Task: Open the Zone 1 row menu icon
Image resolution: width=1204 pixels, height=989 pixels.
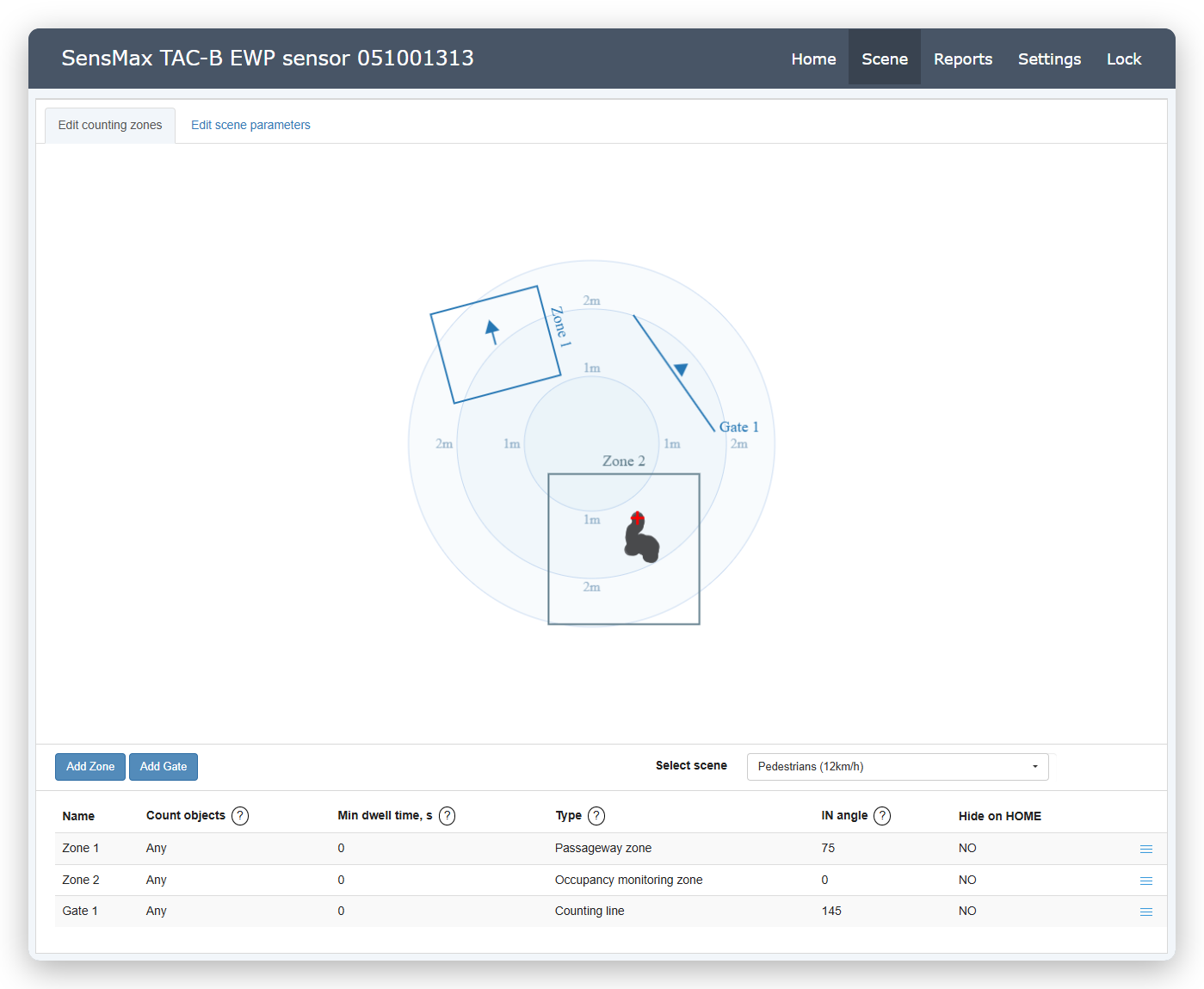Action: 1146,849
